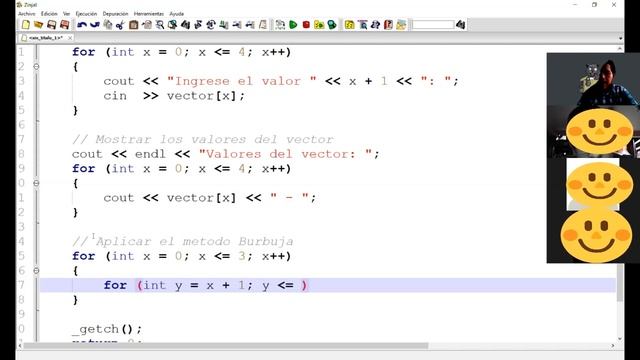Screen dimensions: 640x360
Task: Click the scroll left arrow
Action: 20,346
